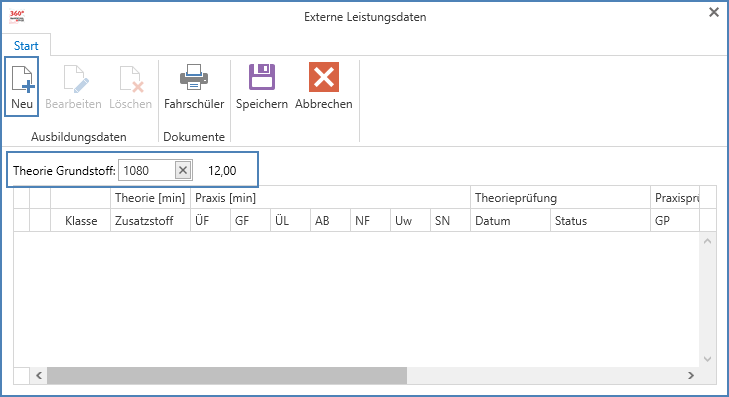Click the 360° application logo
Viewport: 729px width, 397px height.
pos(17,16)
